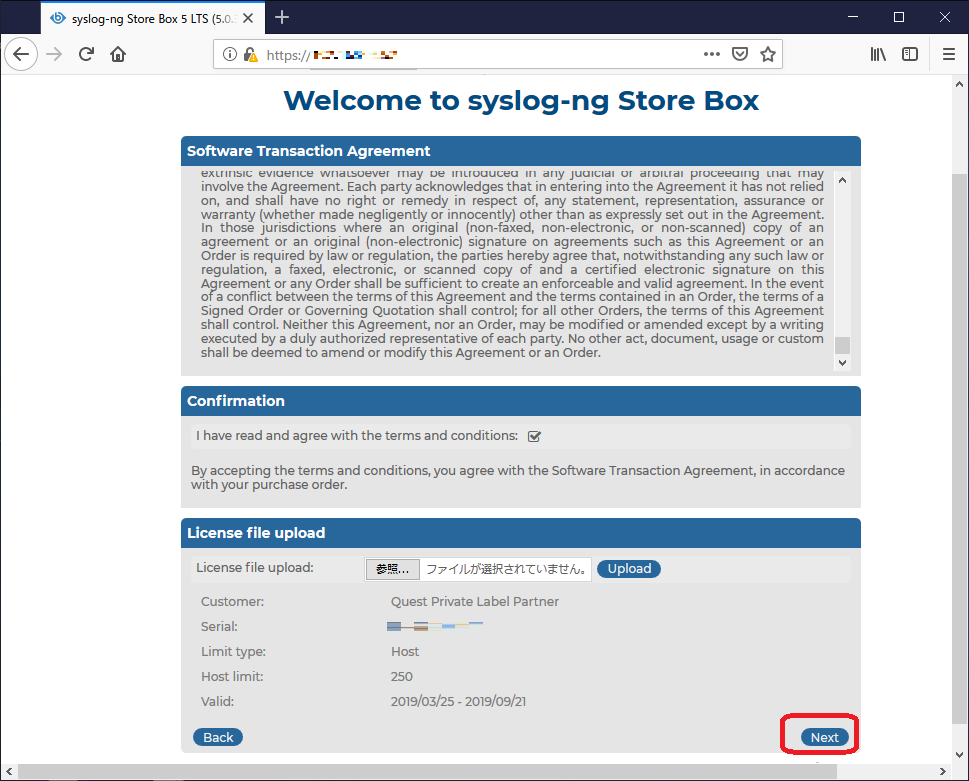Screen dimensions: 969x781
Task: Click the agreement text scroll-down arrow
Action: [x=842, y=363]
